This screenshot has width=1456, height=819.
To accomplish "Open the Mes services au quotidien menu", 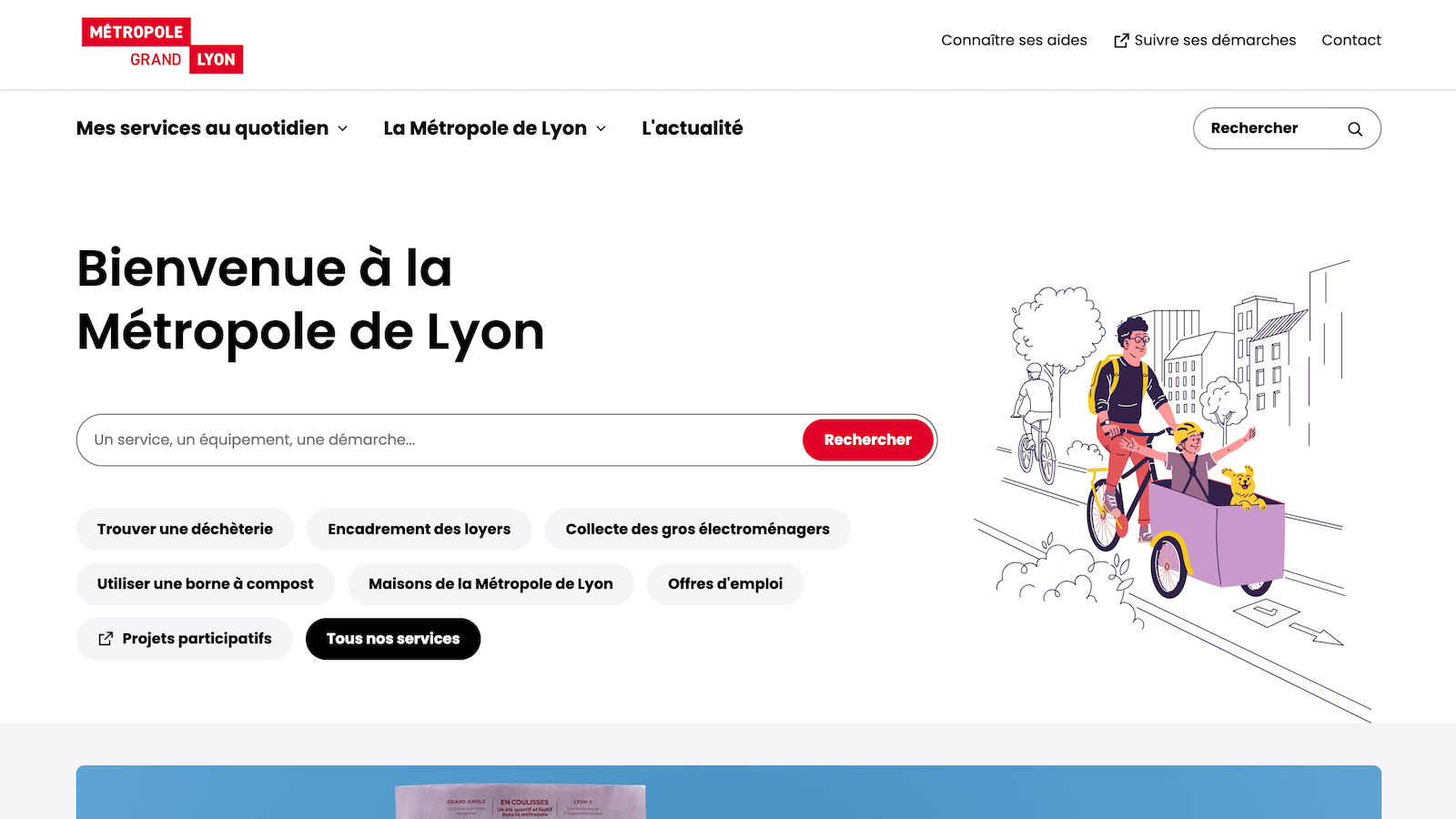I will click(202, 128).
